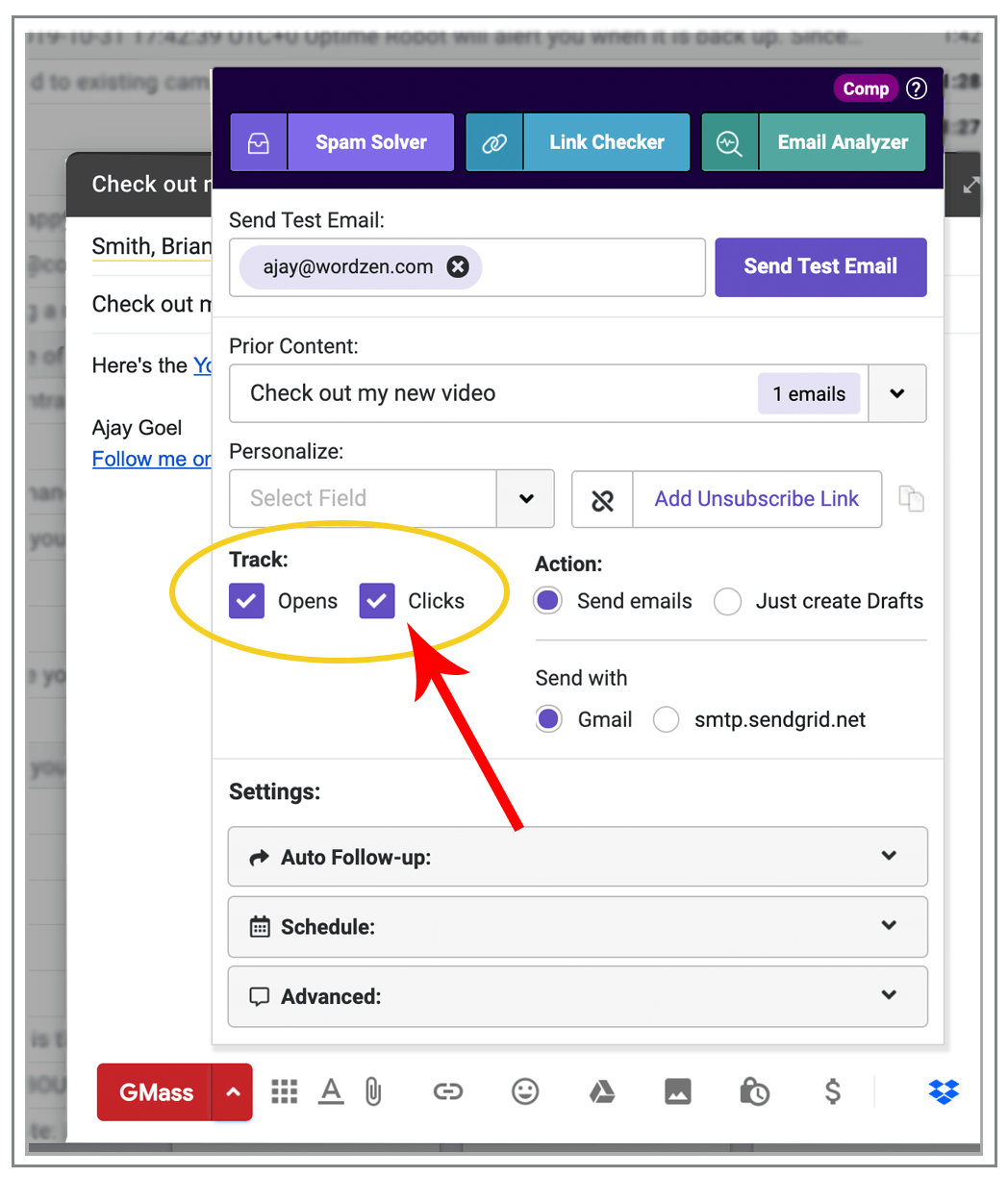Open the Personalize Select Field box

coord(364,498)
